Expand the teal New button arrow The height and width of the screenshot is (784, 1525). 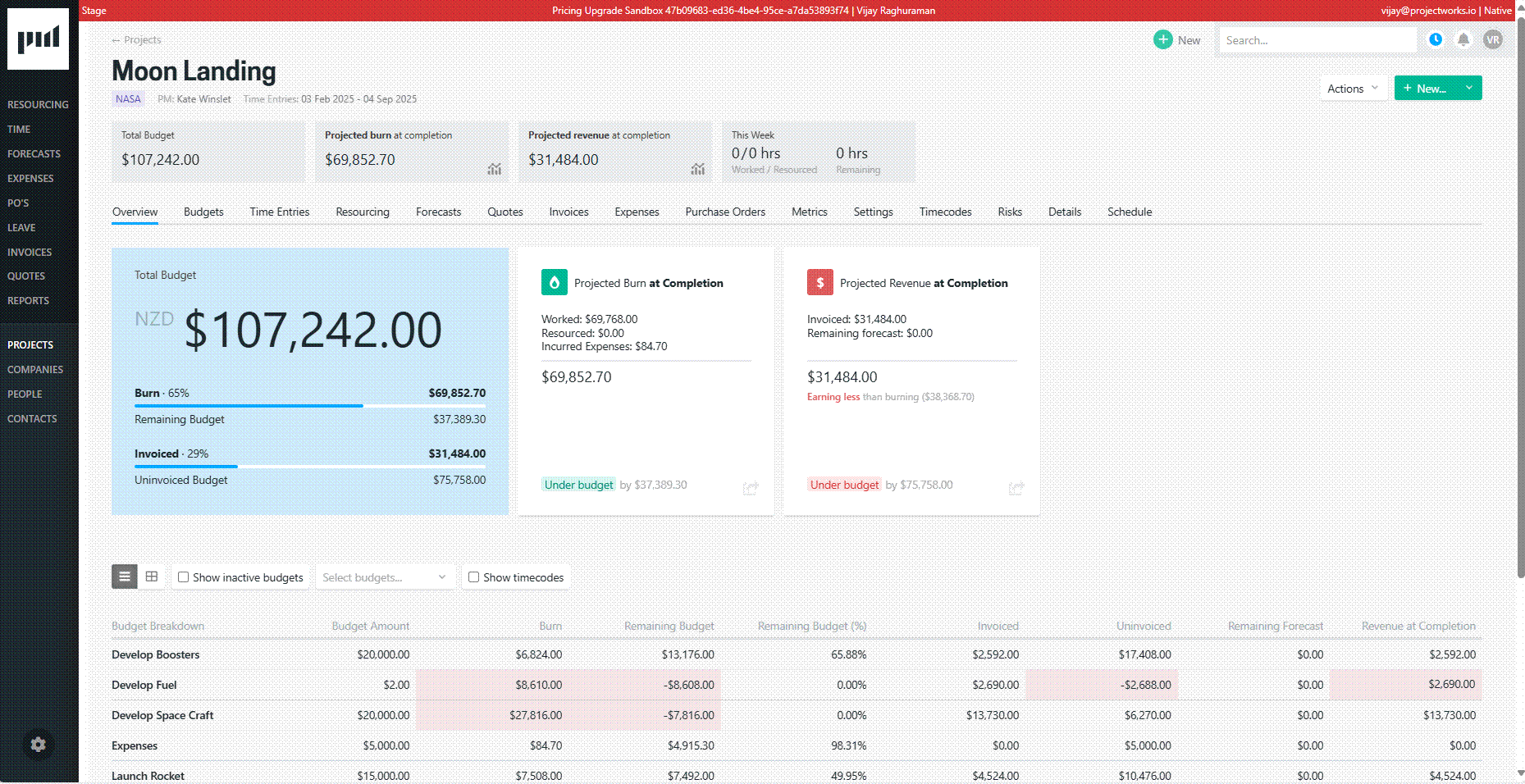(1469, 88)
